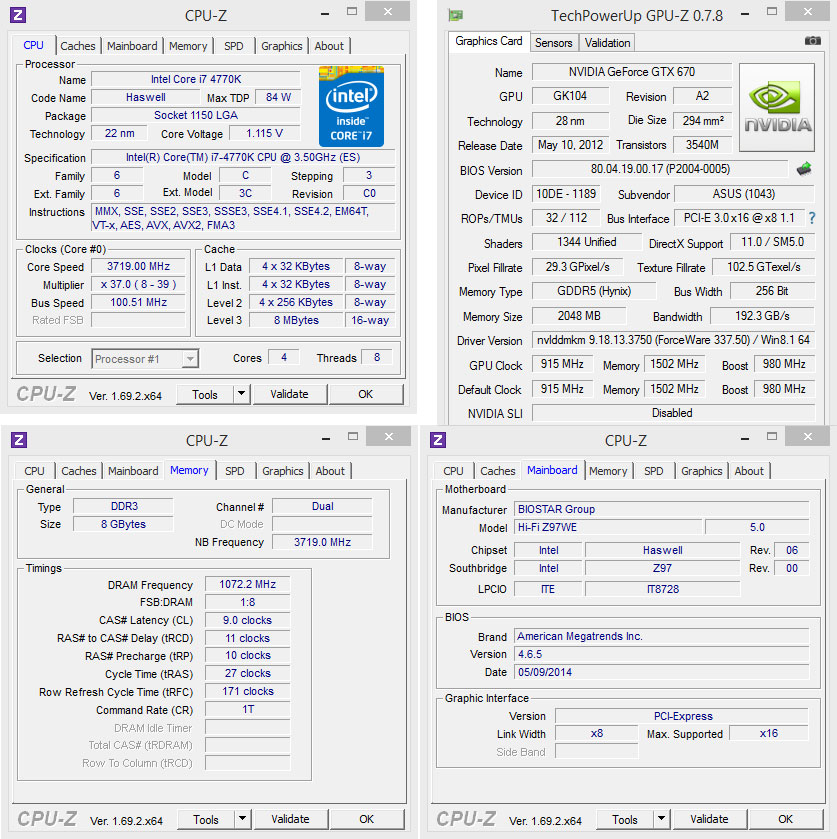This screenshot has width=837, height=839.
Task: Click the GPU-Z title bar app icon
Action: (x=456, y=15)
